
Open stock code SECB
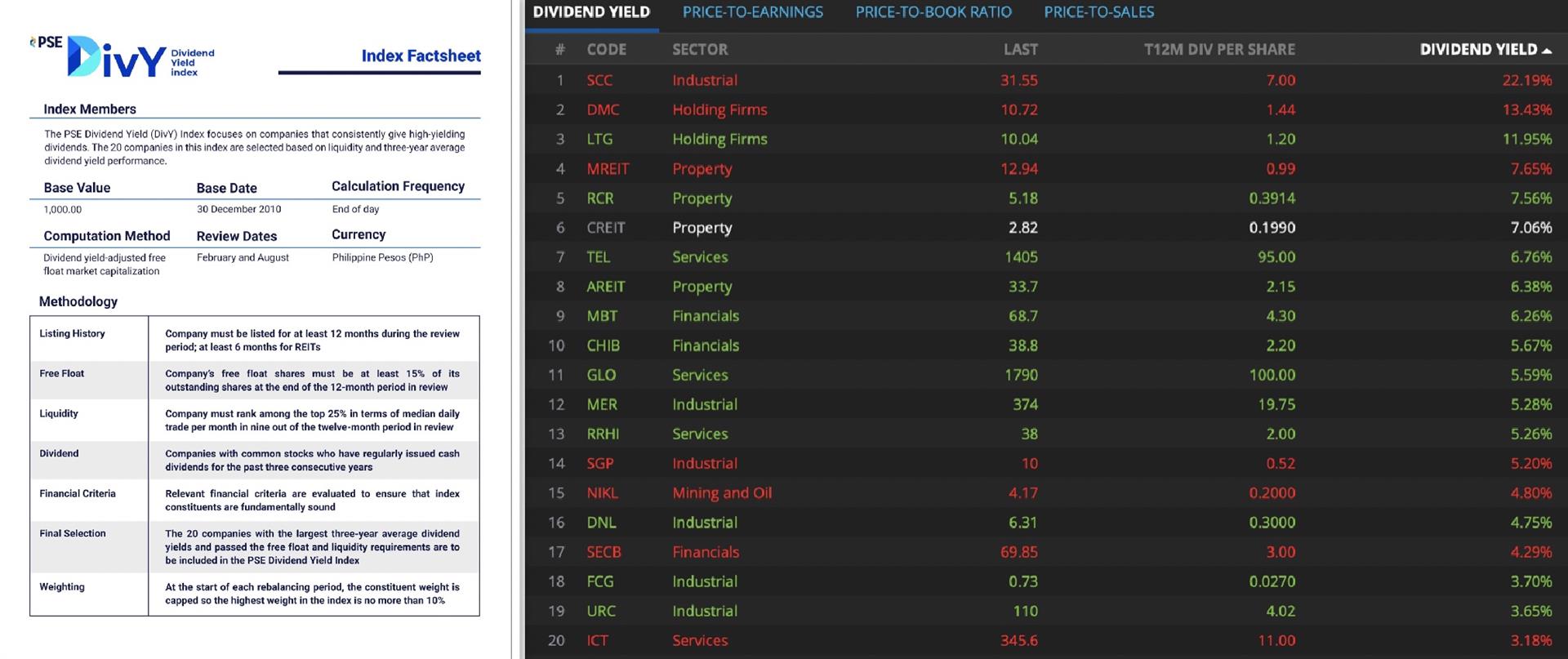604,552
